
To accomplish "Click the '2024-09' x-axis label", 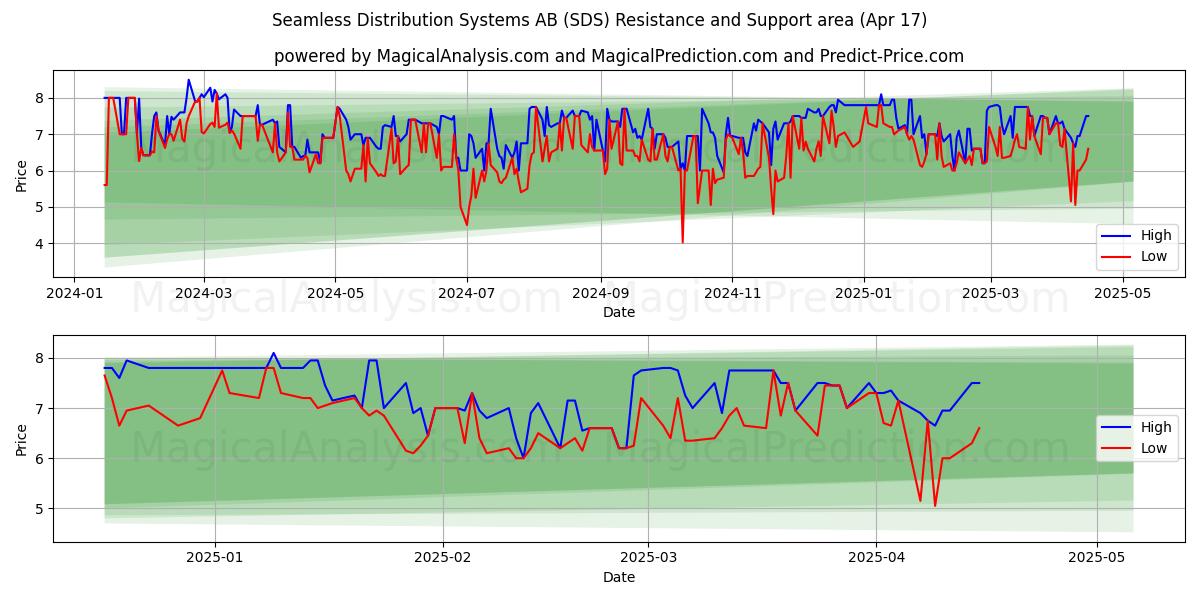I will (x=601, y=295).
